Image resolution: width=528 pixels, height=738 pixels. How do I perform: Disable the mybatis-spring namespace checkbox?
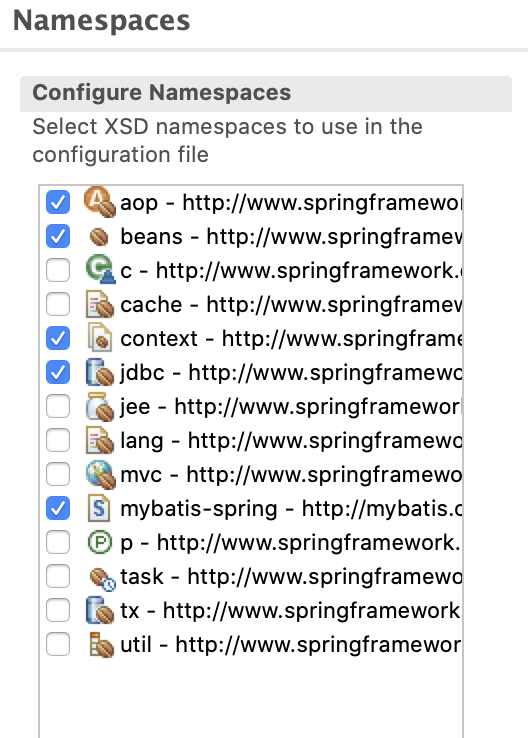(58, 508)
